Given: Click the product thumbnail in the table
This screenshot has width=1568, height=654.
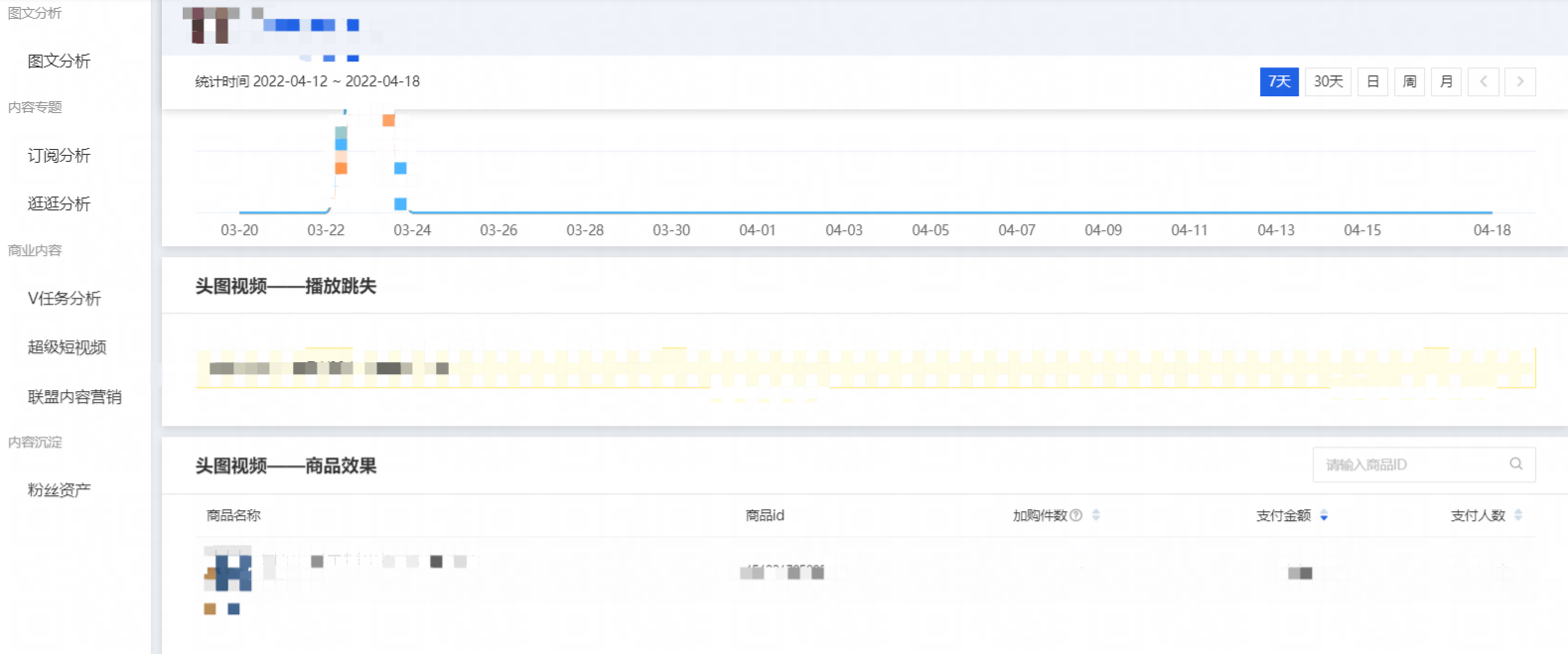Looking at the screenshot, I should coord(227,570).
